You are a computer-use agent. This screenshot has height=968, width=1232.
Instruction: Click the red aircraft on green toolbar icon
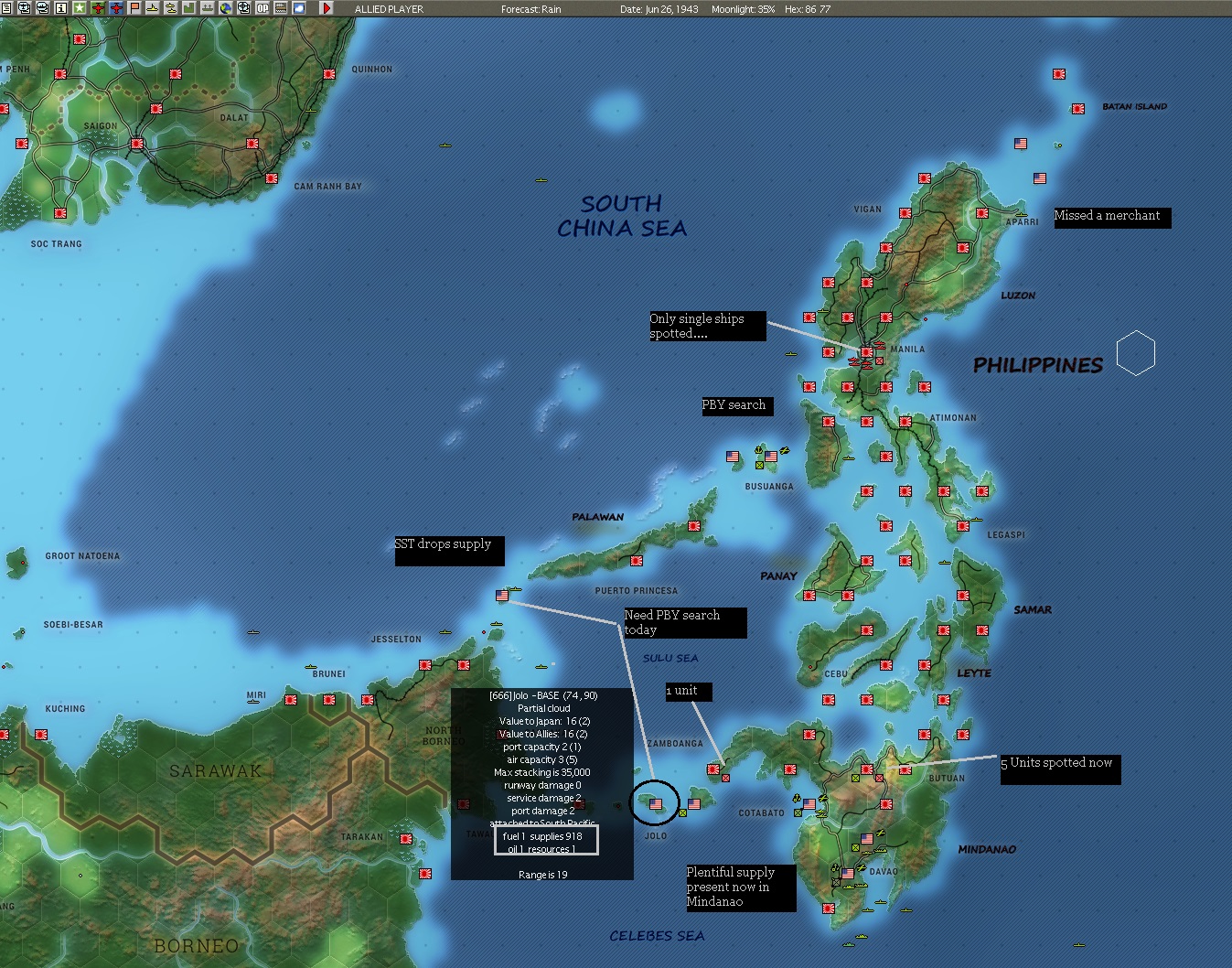point(98,8)
